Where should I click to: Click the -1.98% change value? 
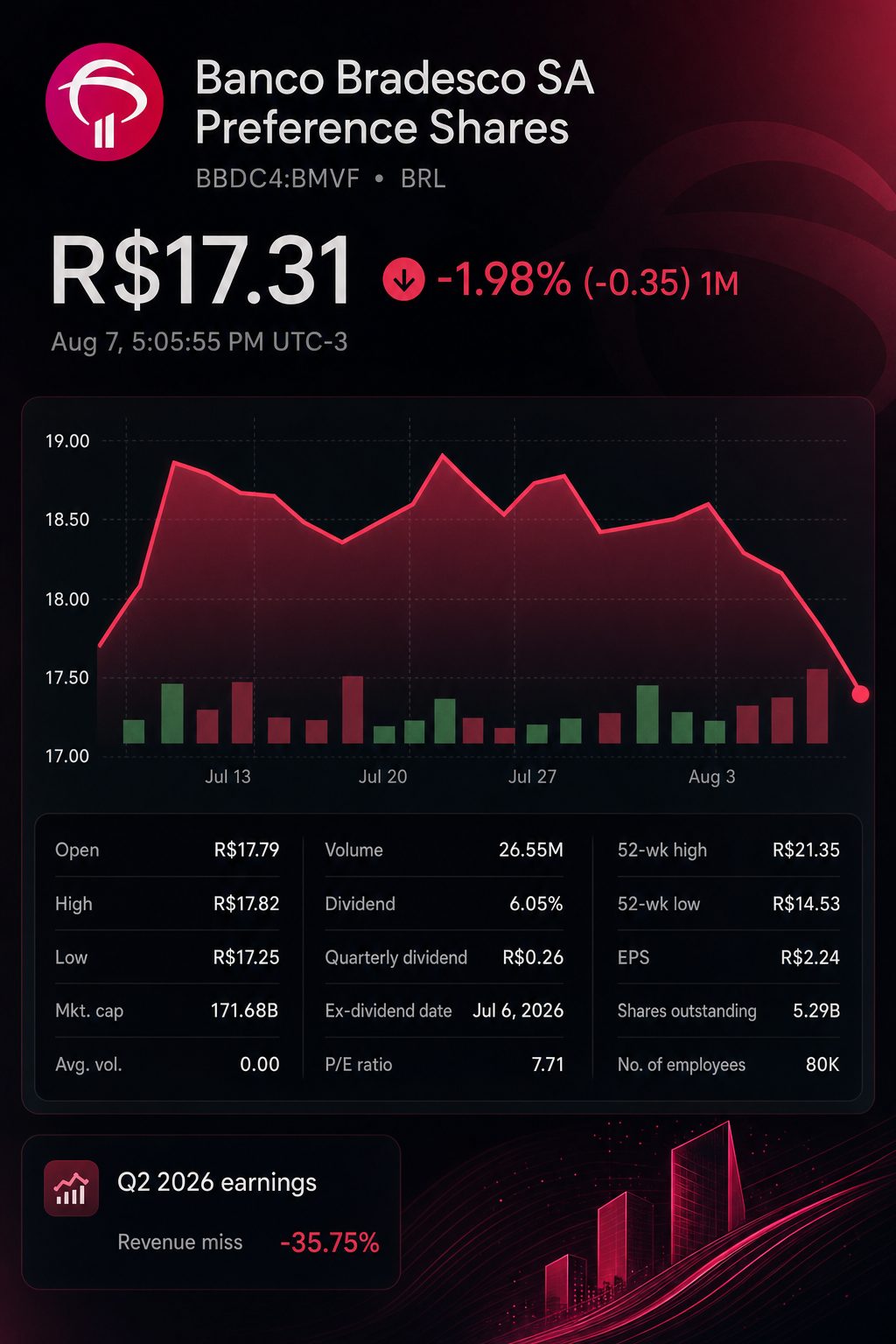point(504,282)
